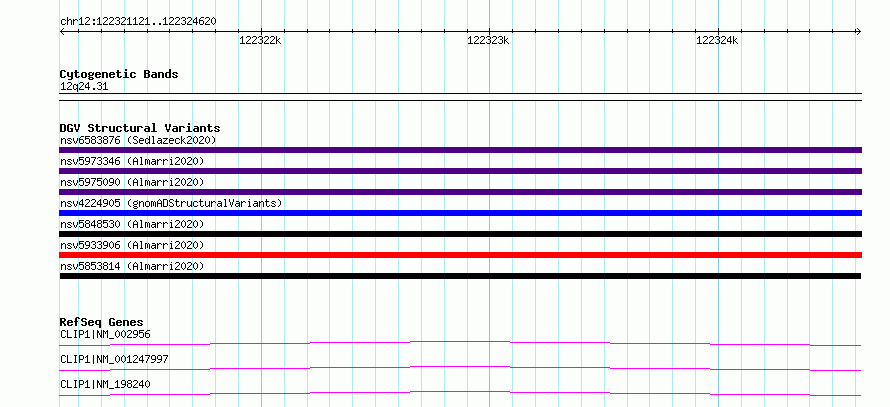This screenshot has height=407, width=890.
Task: Click the purple bar for nsv6583876
Action: (x=460, y=150)
